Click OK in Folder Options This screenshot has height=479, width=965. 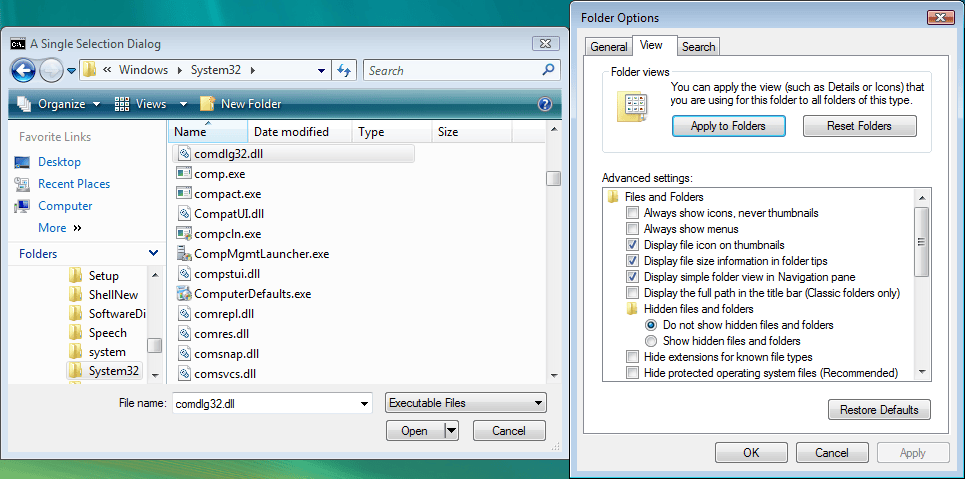point(751,453)
